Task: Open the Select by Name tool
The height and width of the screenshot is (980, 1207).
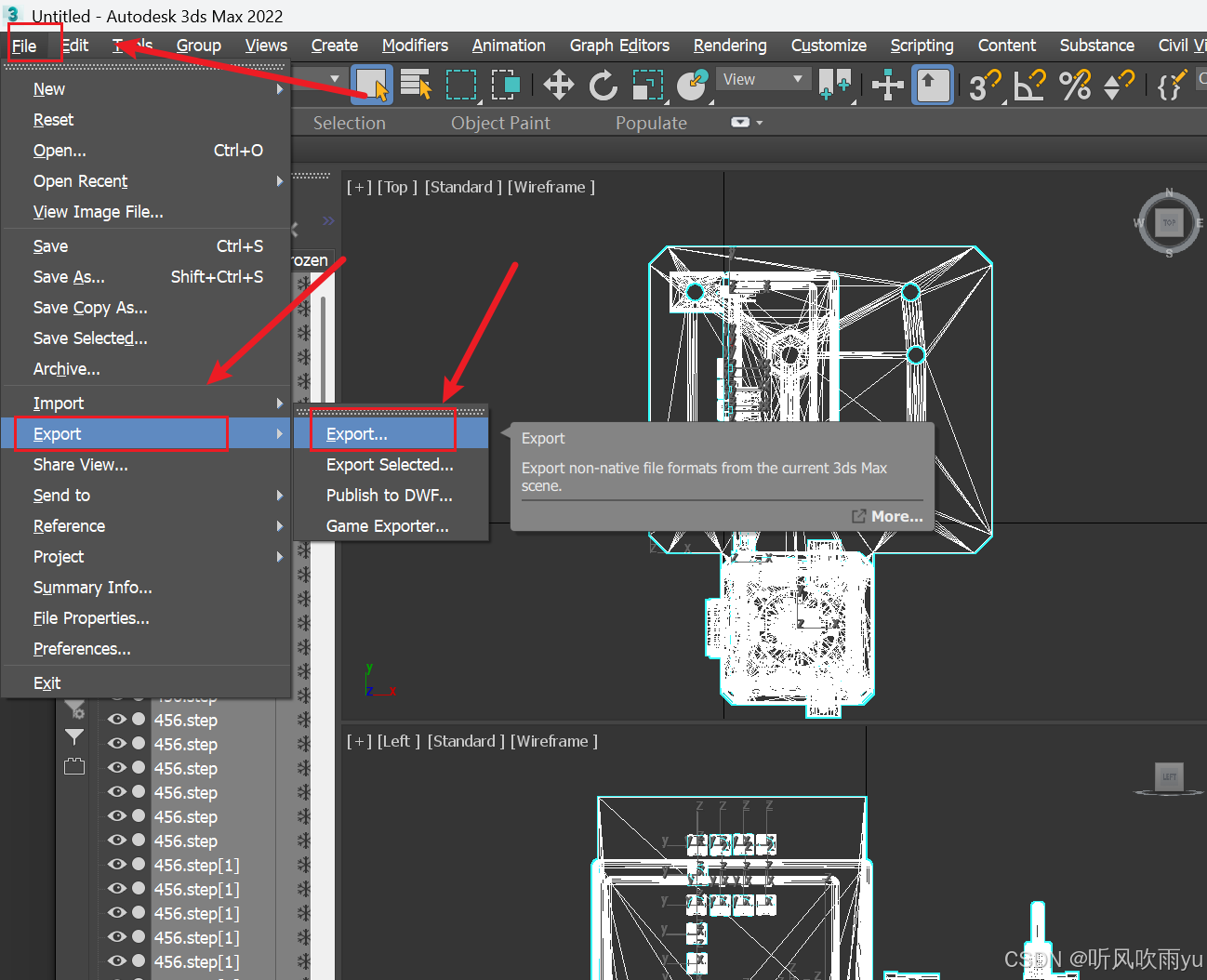Action: pos(416,85)
